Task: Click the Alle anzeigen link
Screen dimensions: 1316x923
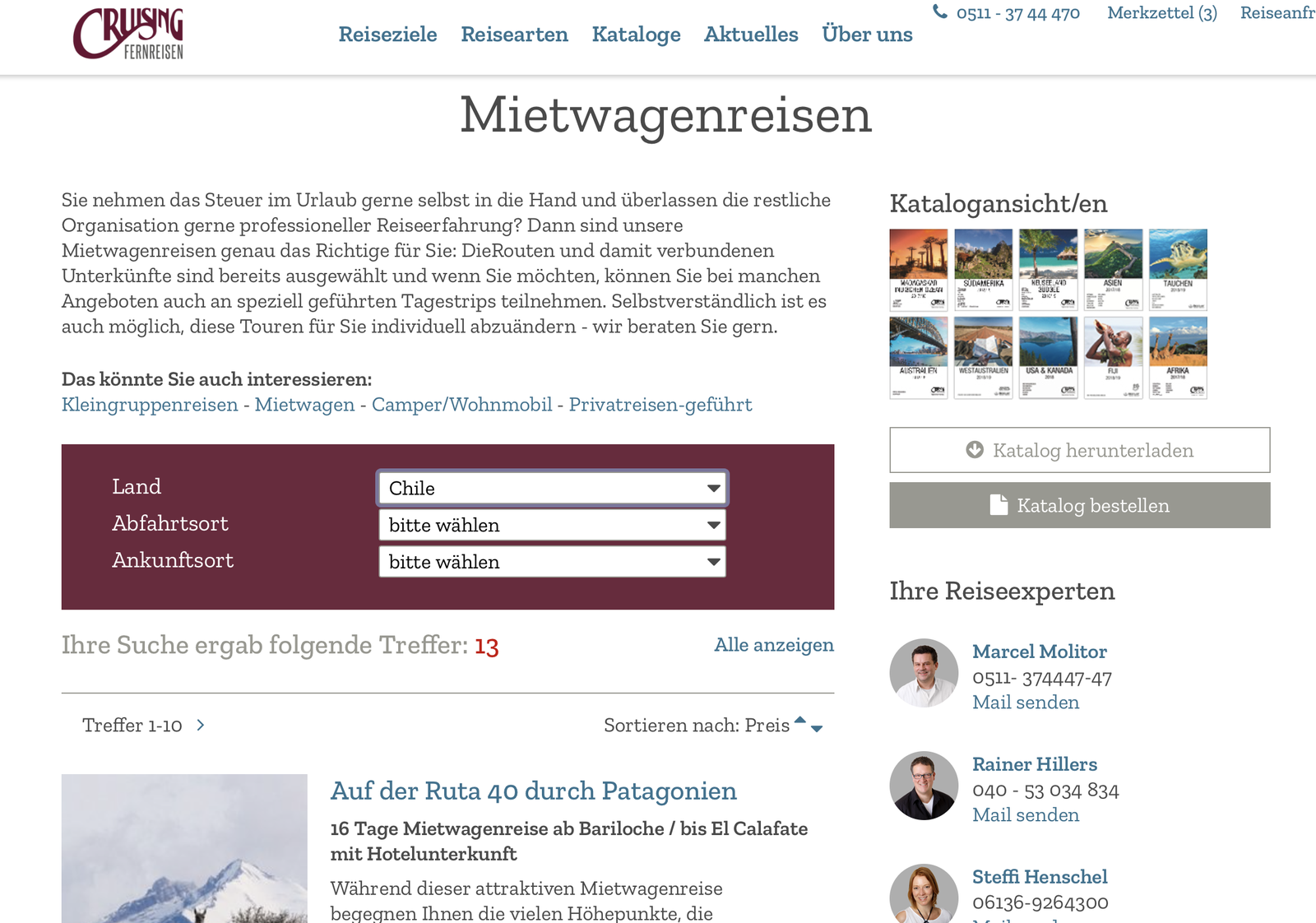Action: 773,645
